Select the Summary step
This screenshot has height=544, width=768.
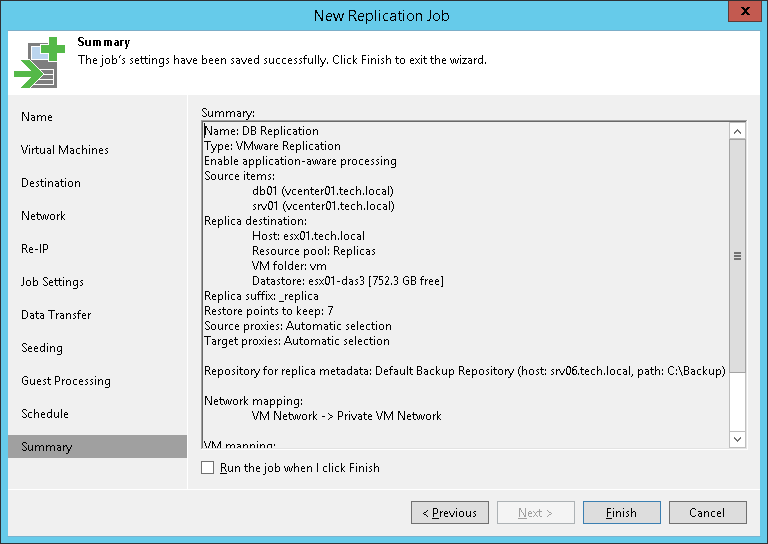pos(46,447)
